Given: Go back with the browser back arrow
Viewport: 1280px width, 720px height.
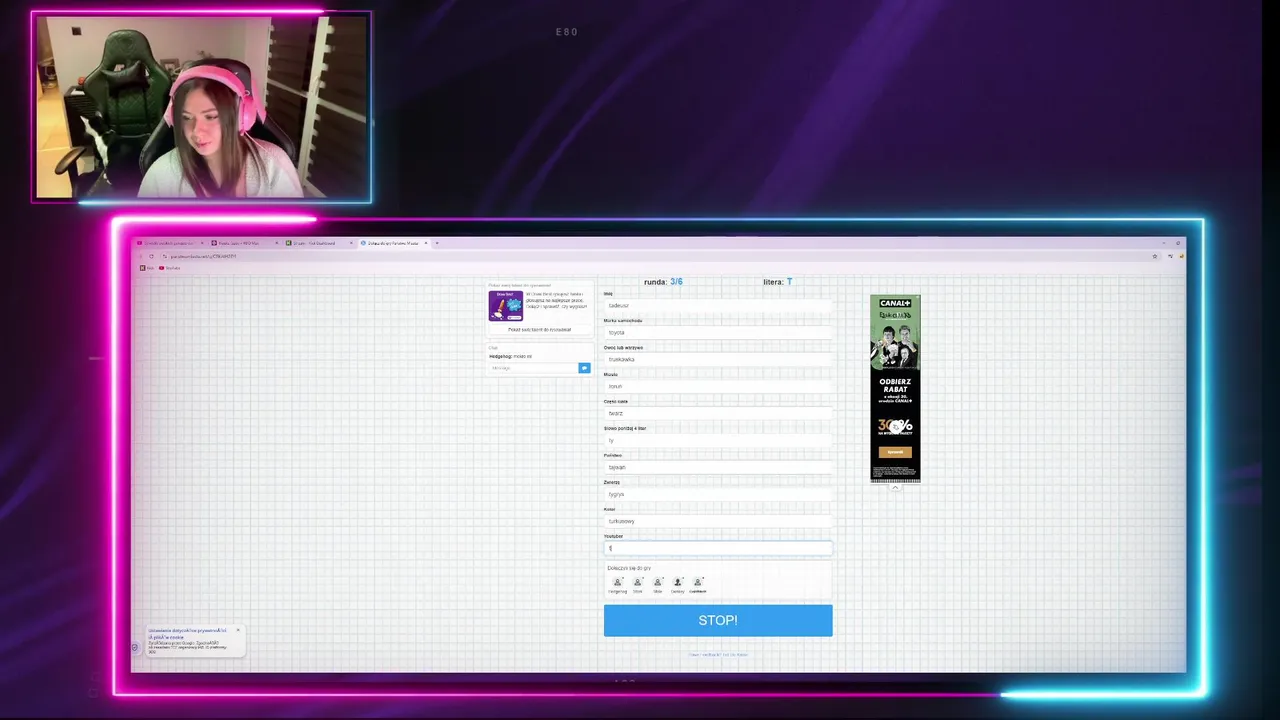Looking at the screenshot, I should 142,256.
